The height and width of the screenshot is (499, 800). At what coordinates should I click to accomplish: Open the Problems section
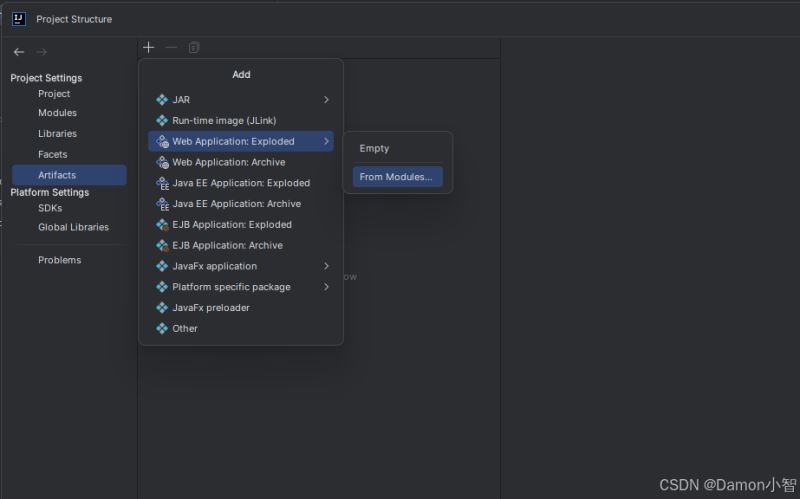pyautogui.click(x=59, y=260)
